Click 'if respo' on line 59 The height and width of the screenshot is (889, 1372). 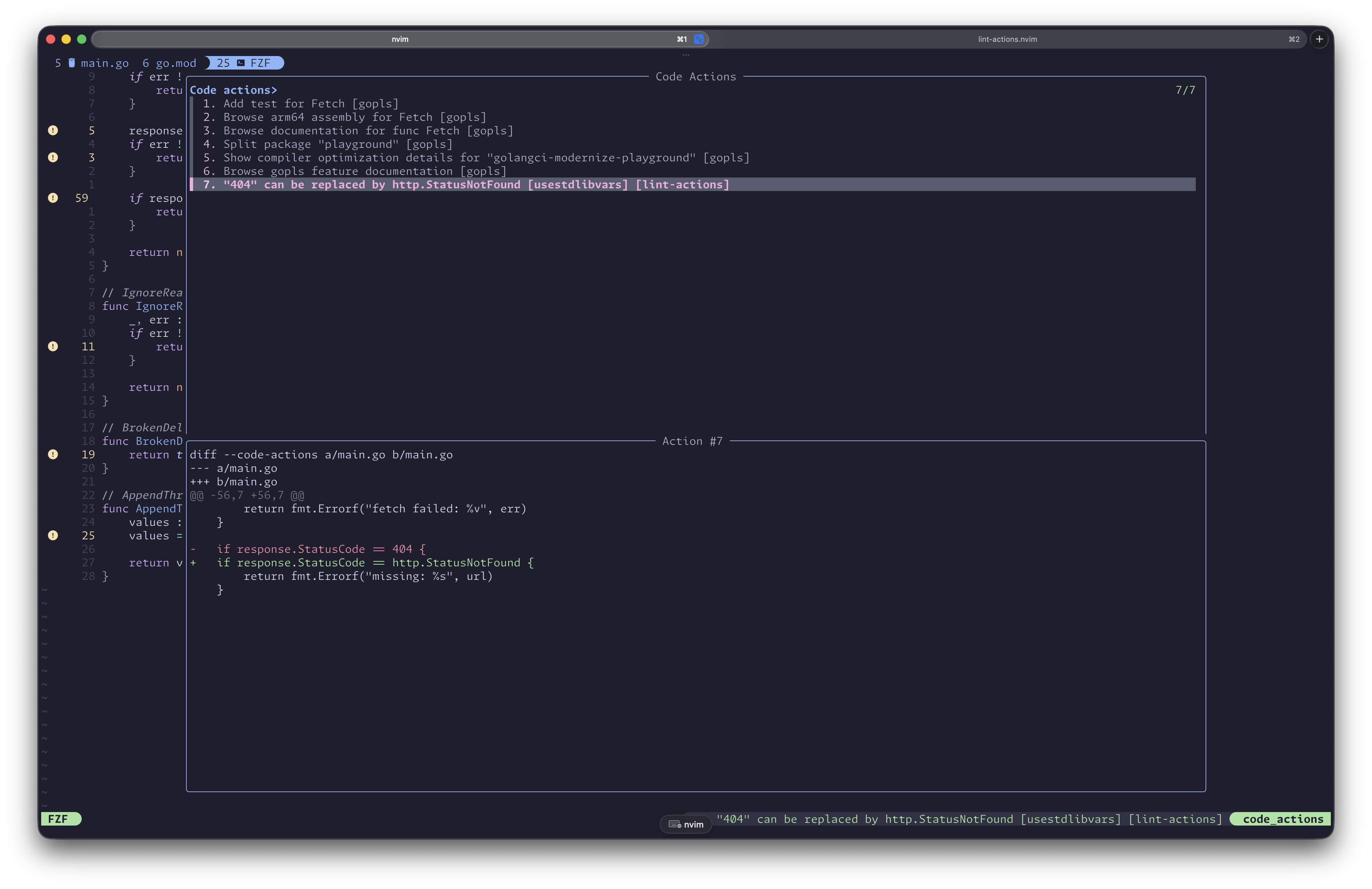156,198
